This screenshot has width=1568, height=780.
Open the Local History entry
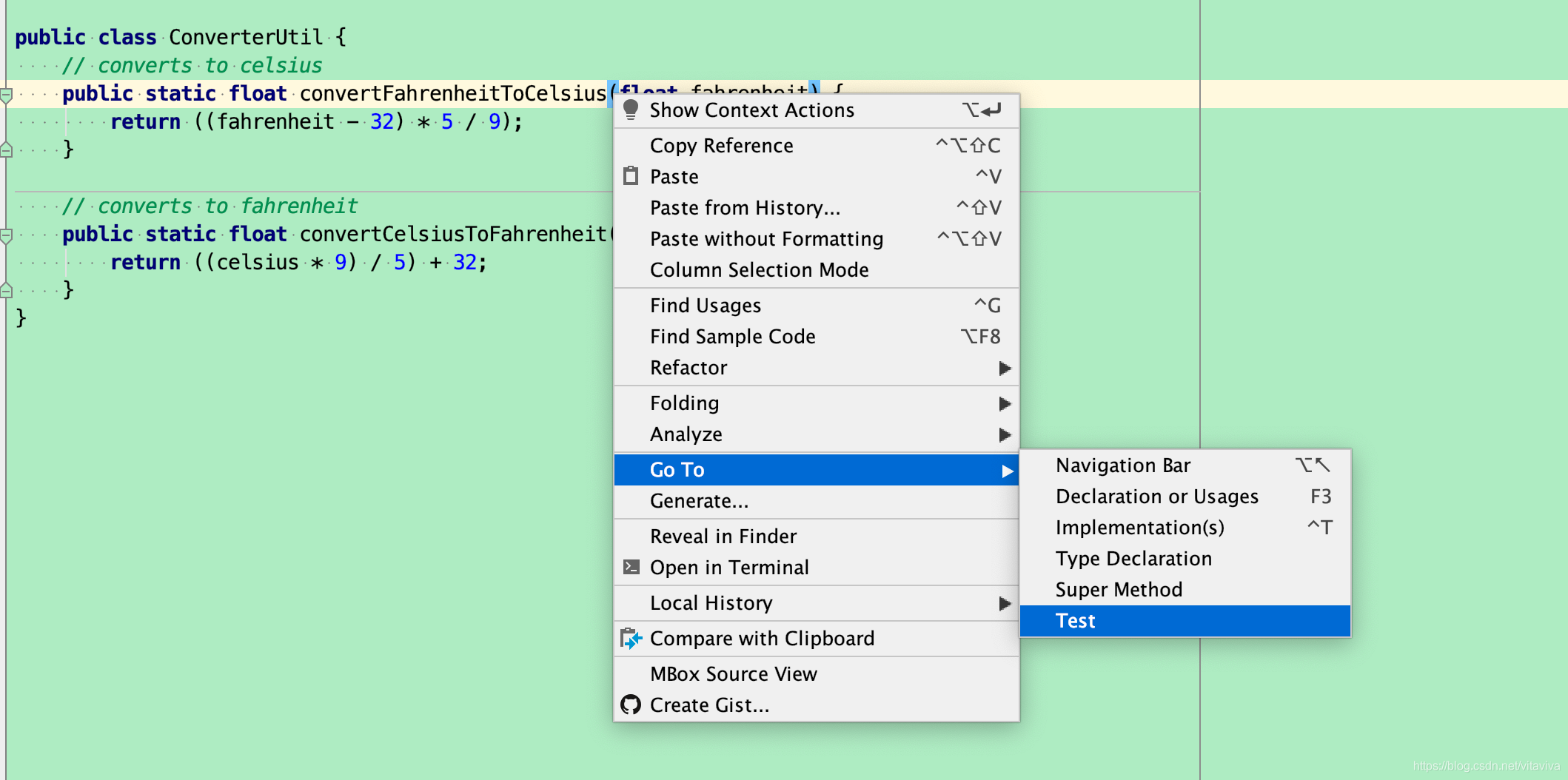[x=817, y=603]
